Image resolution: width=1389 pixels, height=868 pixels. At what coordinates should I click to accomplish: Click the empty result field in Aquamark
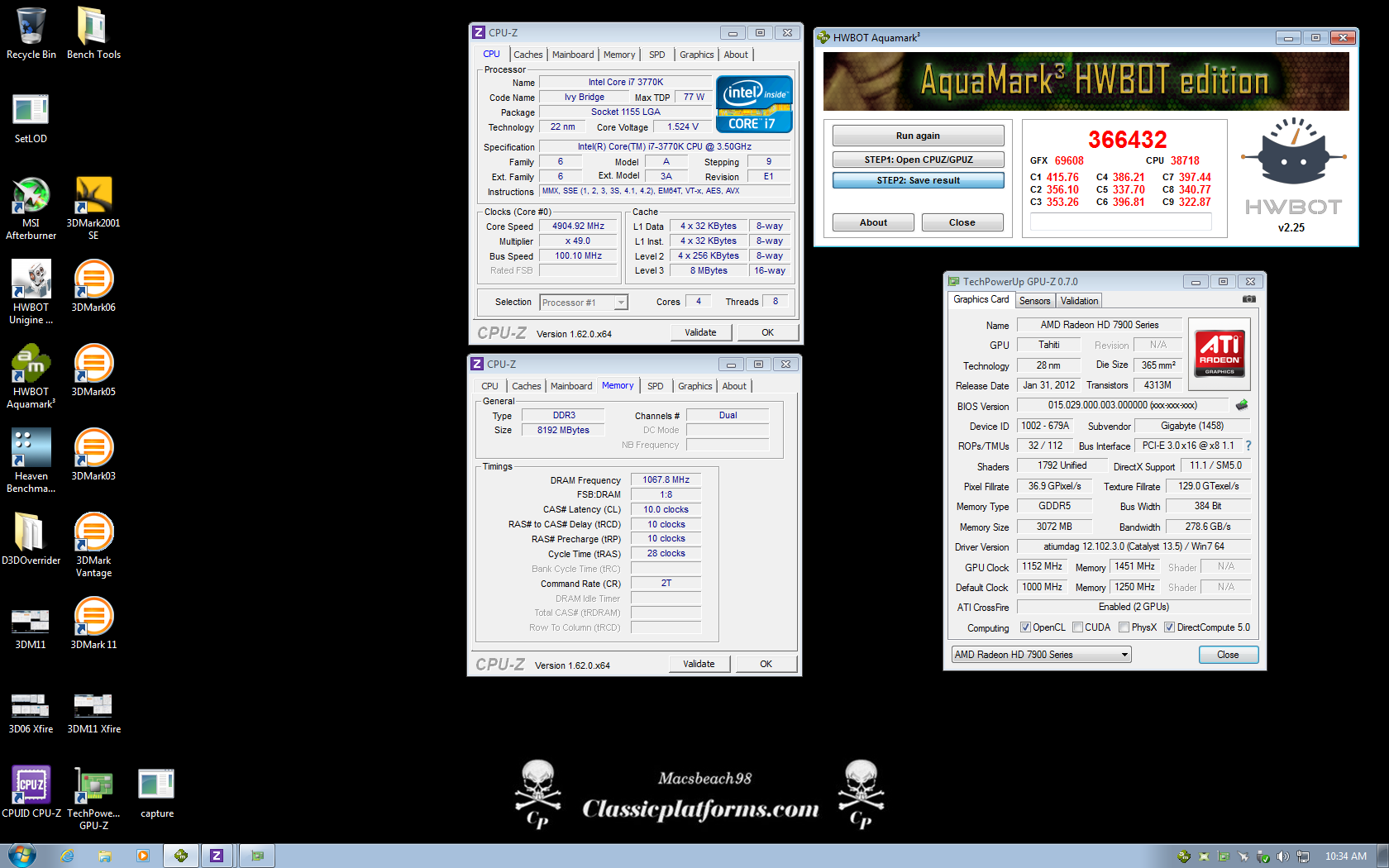click(1121, 222)
